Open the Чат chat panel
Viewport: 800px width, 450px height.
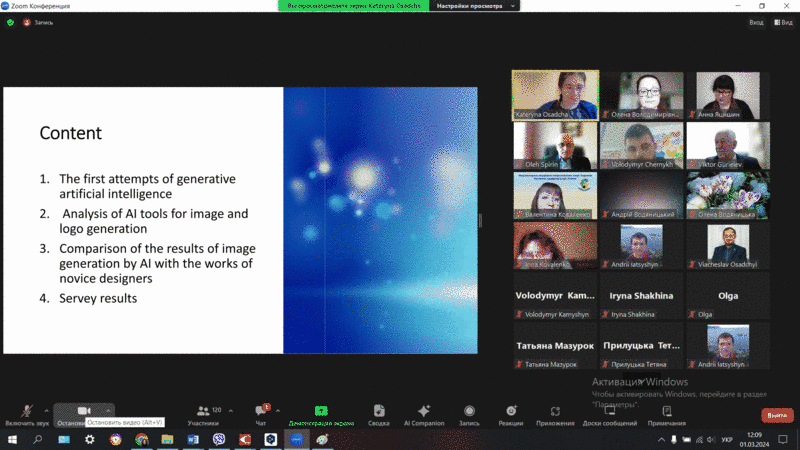click(x=261, y=413)
